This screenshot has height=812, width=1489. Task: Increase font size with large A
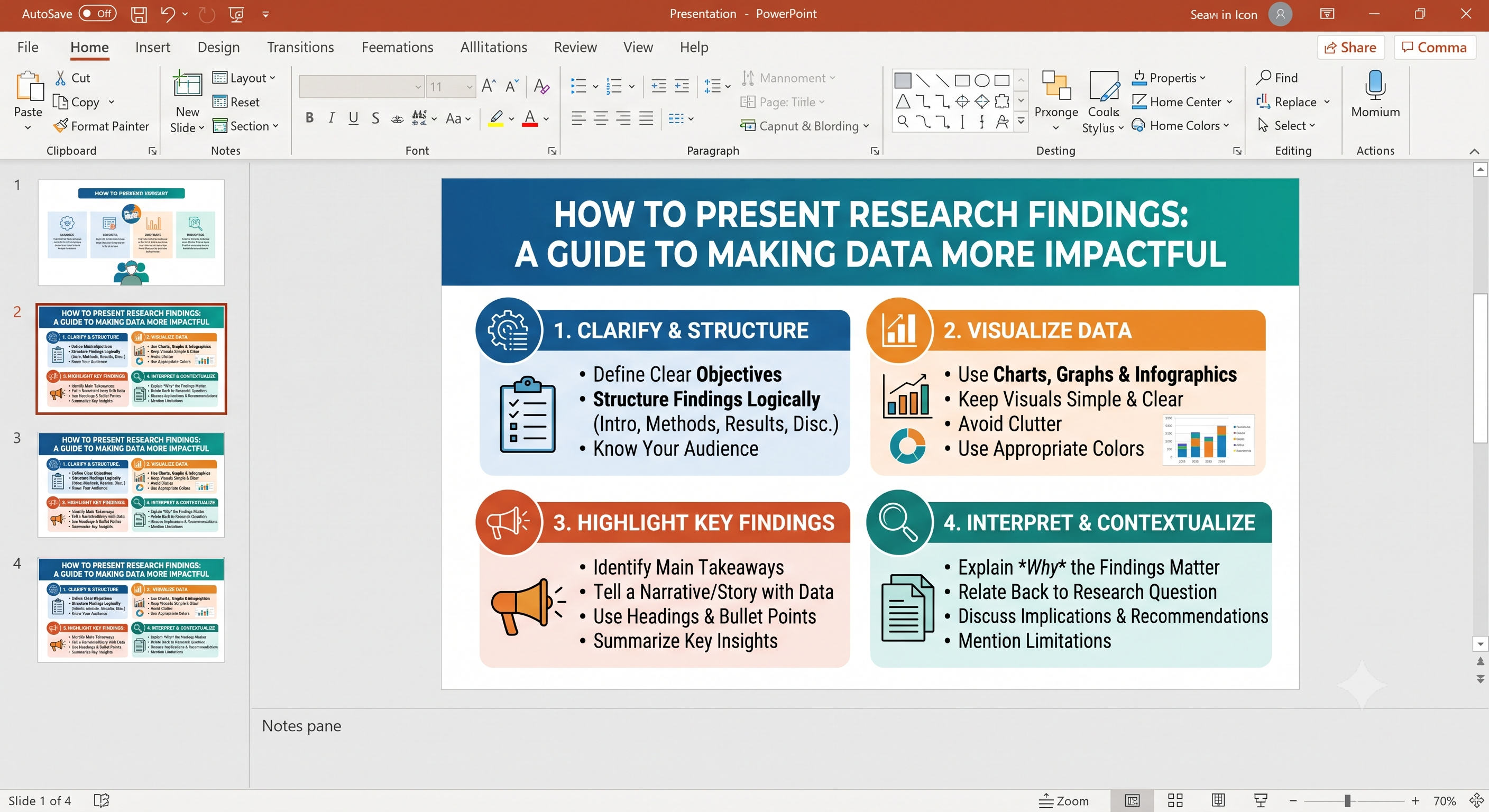tap(489, 86)
